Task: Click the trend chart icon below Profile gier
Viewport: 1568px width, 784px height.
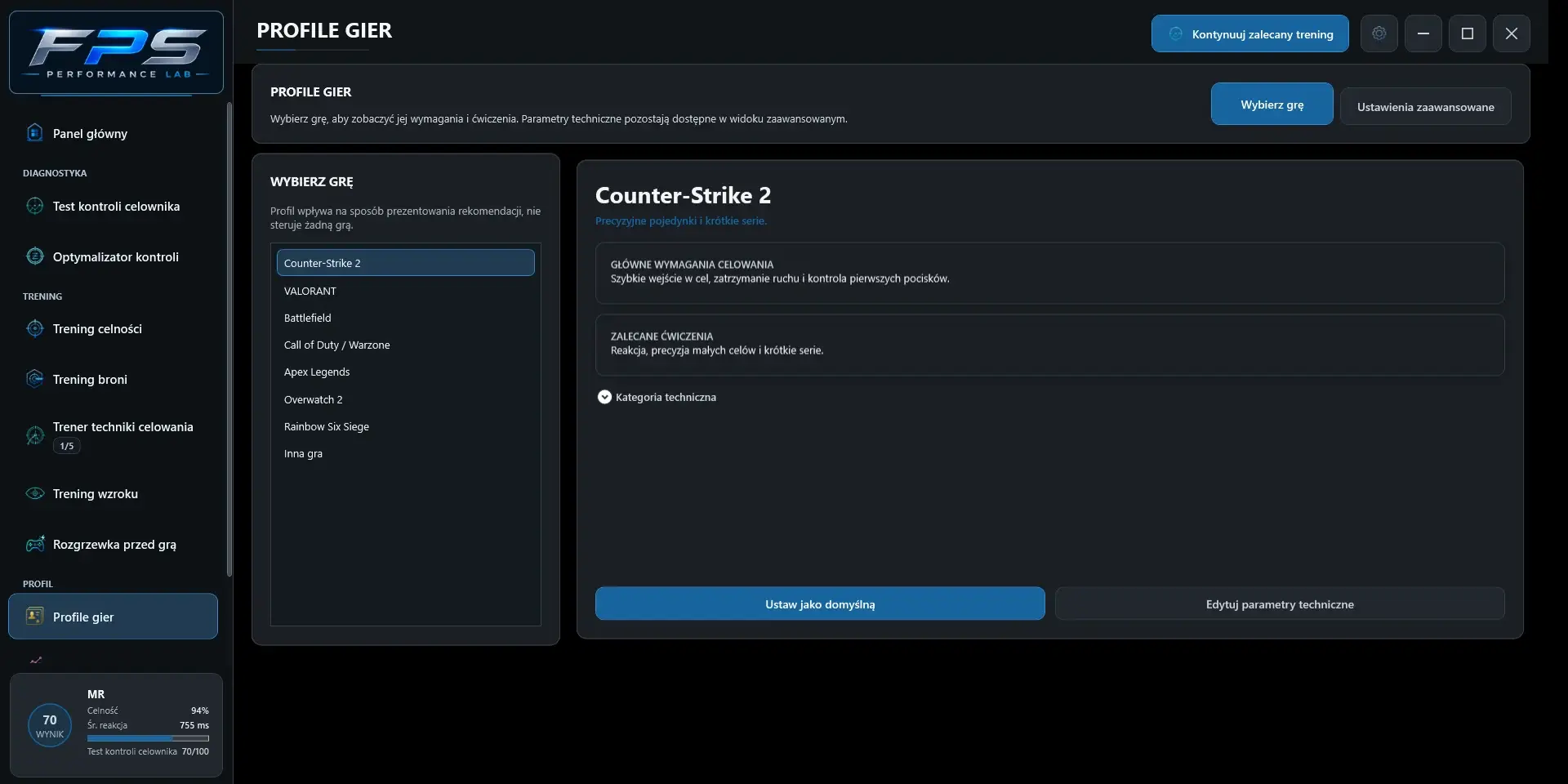Action: [x=35, y=660]
